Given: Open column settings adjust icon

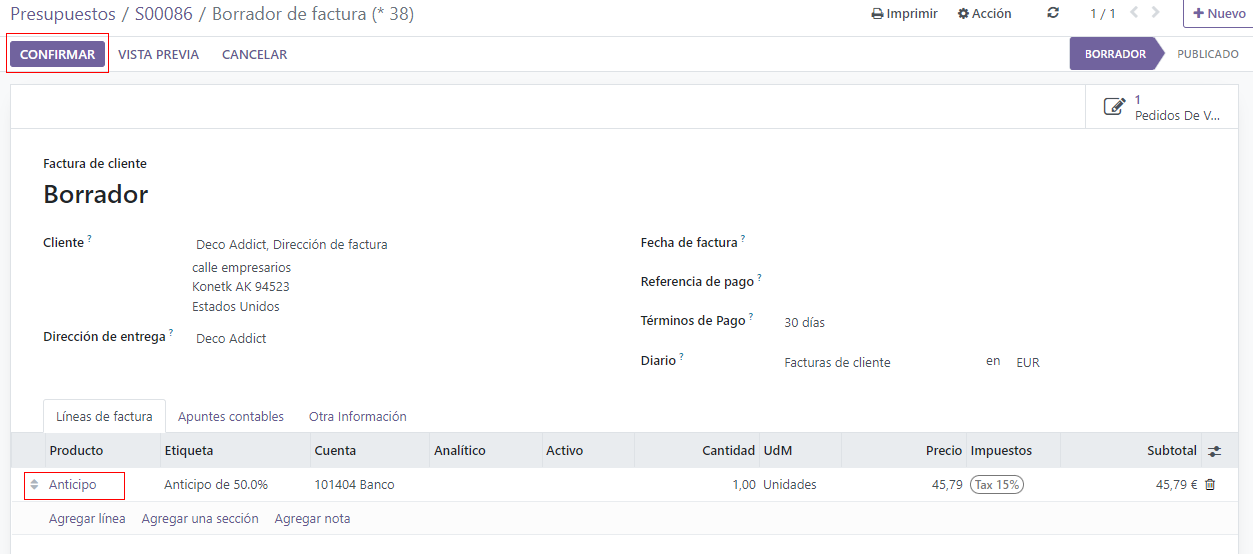Looking at the screenshot, I should (1214, 451).
